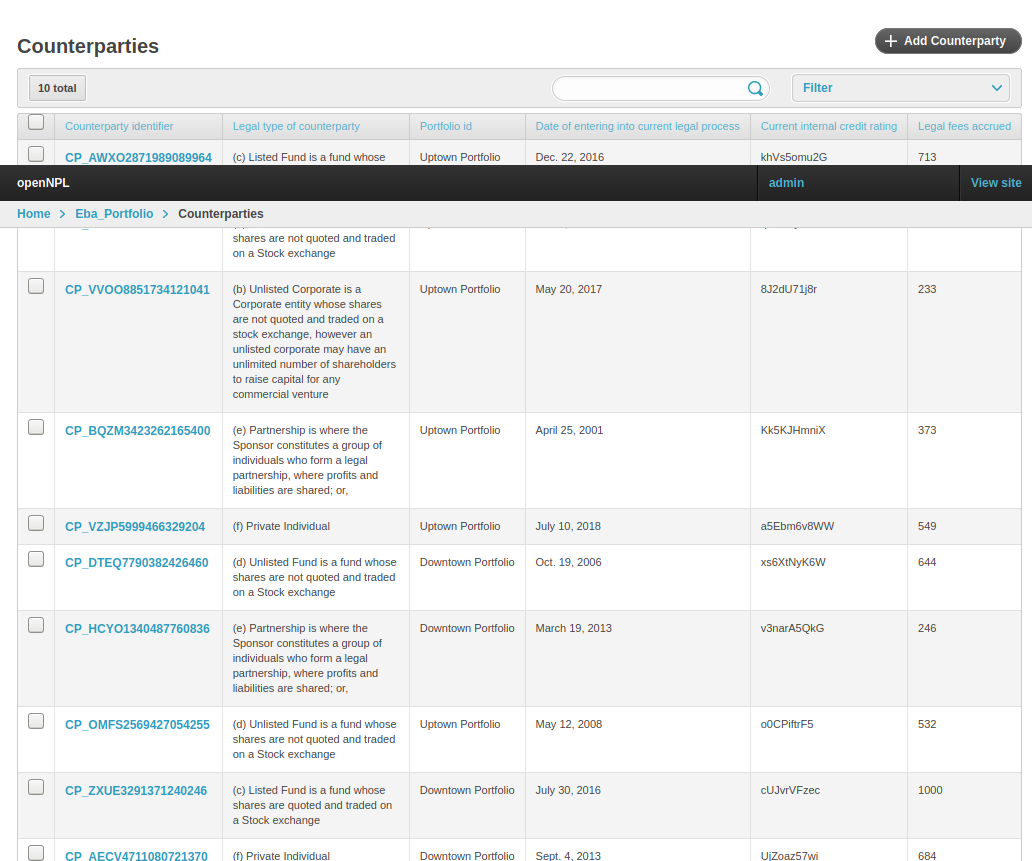Open counterparty CP_DTEQ7790382426460

137,562
